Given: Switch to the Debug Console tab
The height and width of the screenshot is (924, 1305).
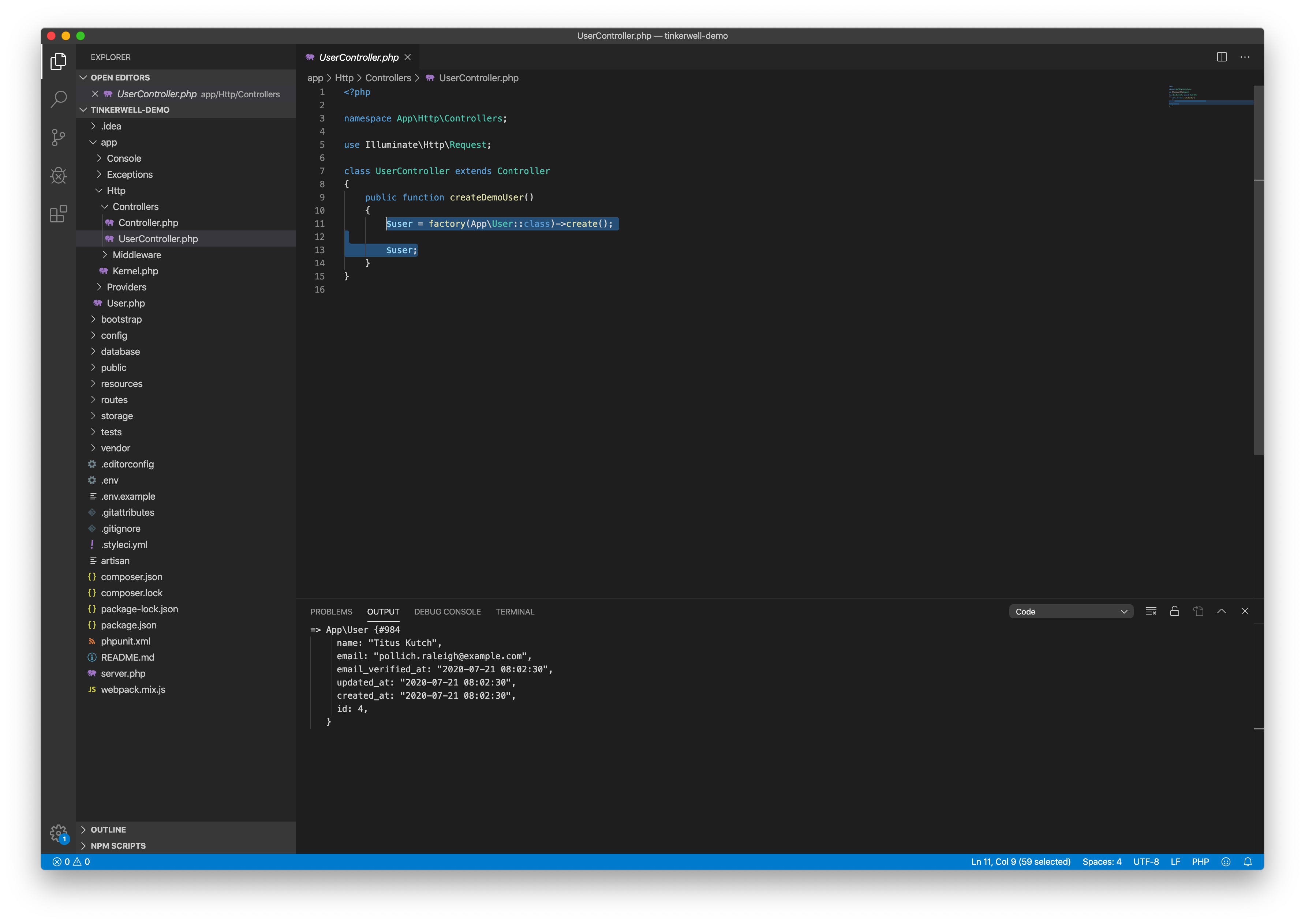Looking at the screenshot, I should click(x=447, y=612).
